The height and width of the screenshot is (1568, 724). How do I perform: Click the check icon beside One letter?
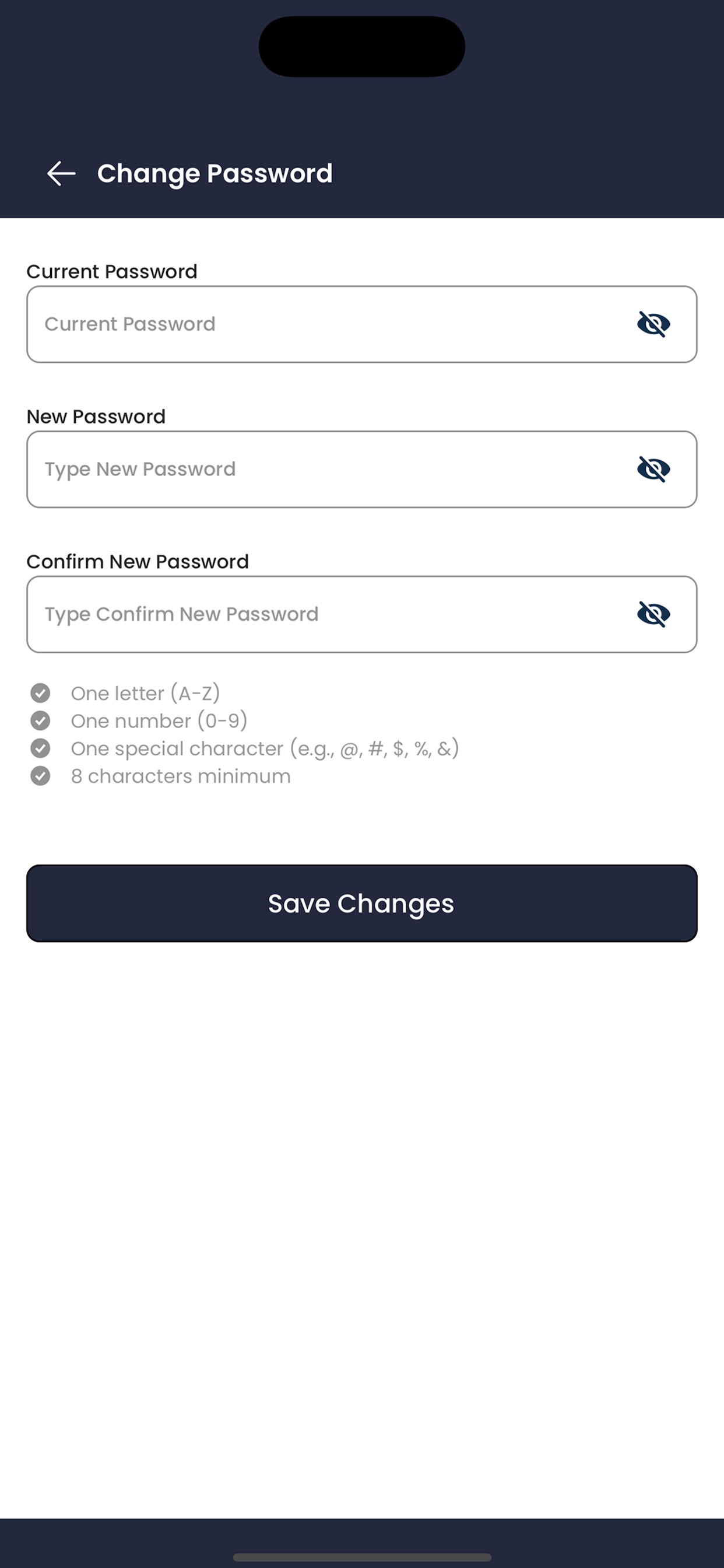pyautogui.click(x=41, y=692)
